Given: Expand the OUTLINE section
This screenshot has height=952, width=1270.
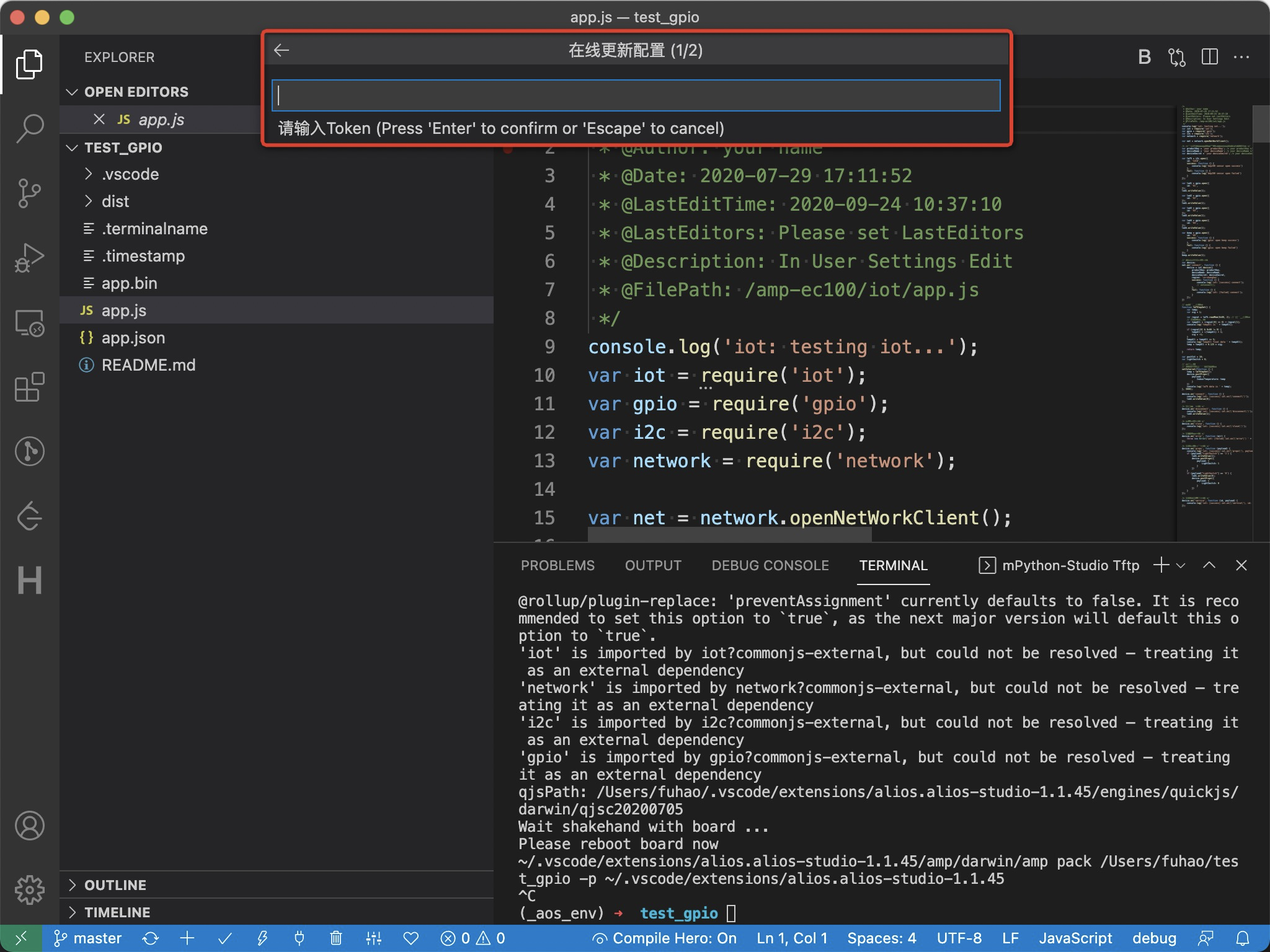Looking at the screenshot, I should (73, 885).
